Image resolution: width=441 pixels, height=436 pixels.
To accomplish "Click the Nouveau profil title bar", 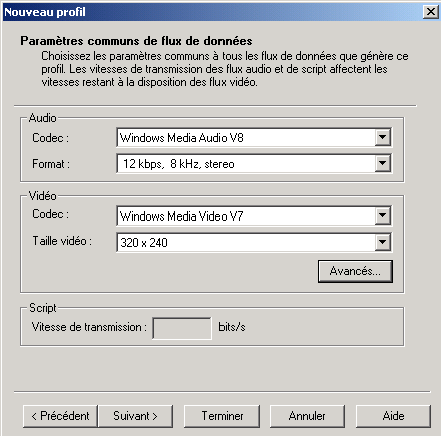I will (x=213, y=12).
